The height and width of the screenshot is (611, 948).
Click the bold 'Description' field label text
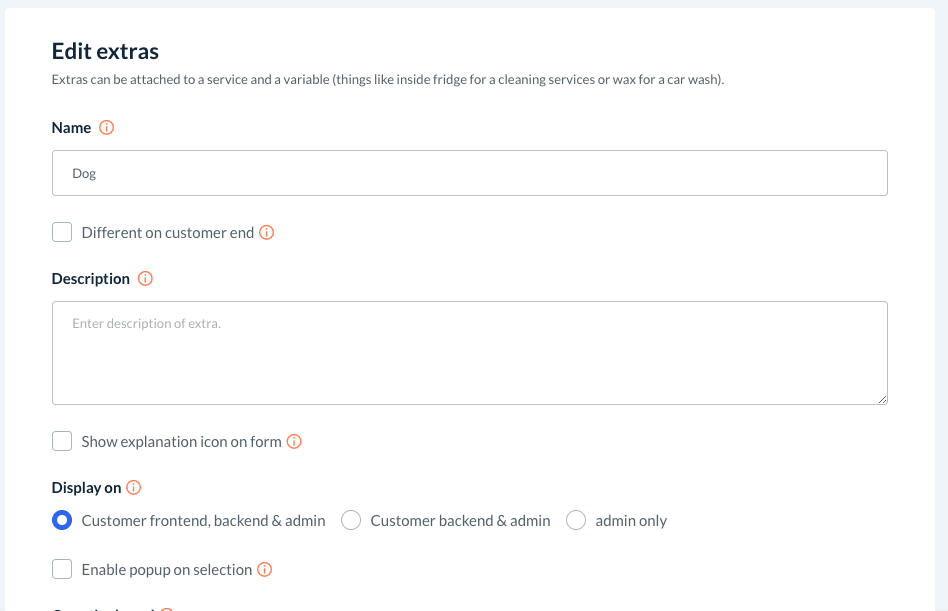click(91, 279)
